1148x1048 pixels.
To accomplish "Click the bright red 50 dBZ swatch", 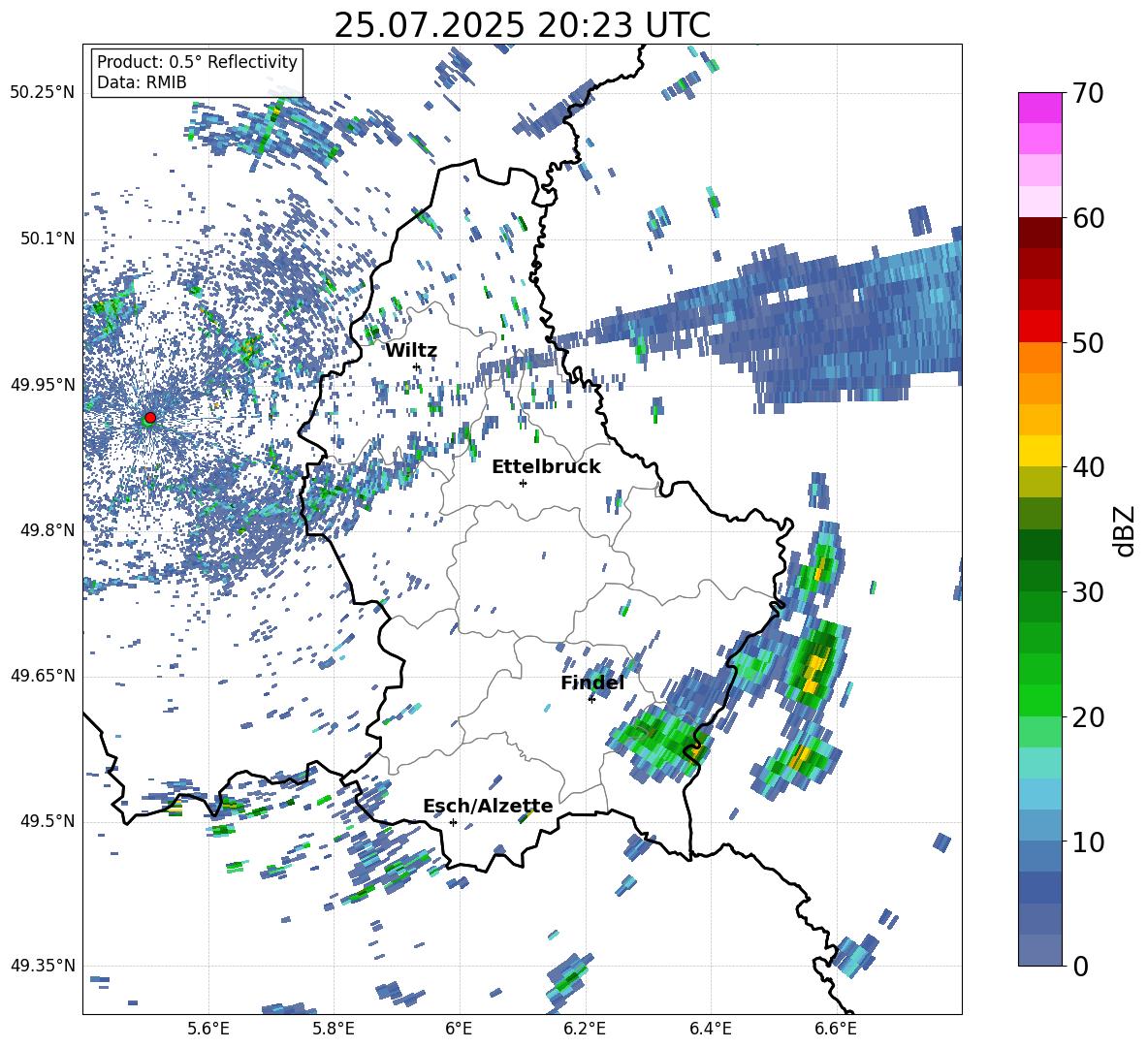I will 1039,327.
